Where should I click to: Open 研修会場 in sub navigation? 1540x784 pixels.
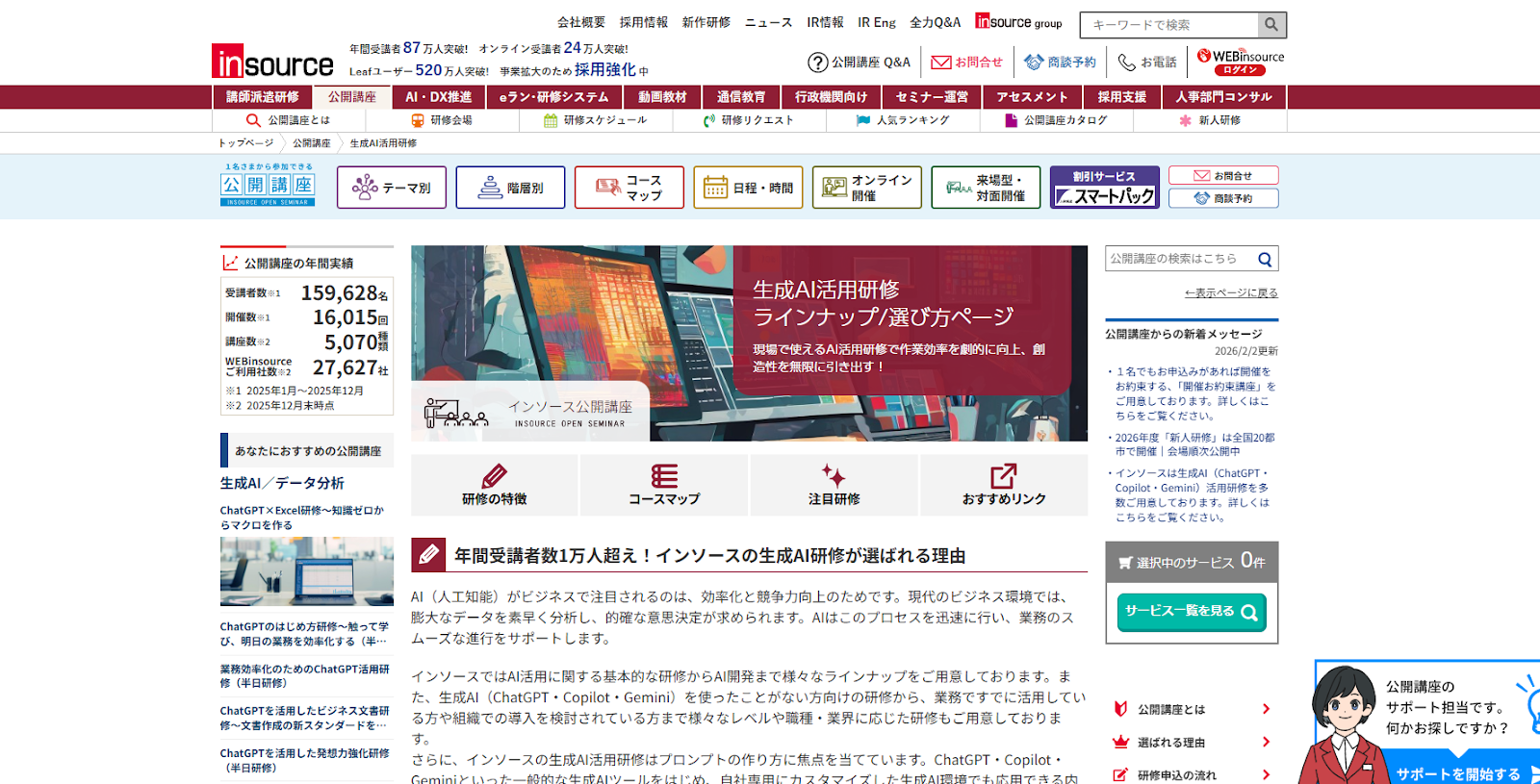coord(442,120)
